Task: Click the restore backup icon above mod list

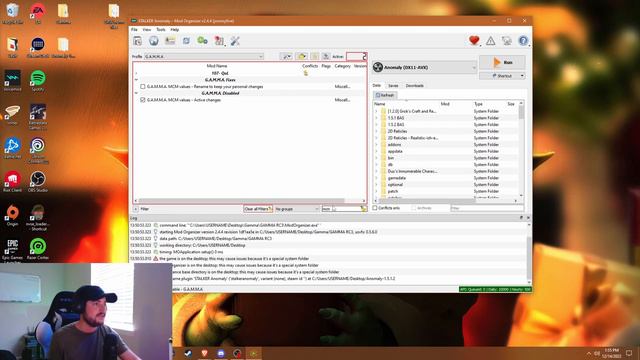Action: 315,56
